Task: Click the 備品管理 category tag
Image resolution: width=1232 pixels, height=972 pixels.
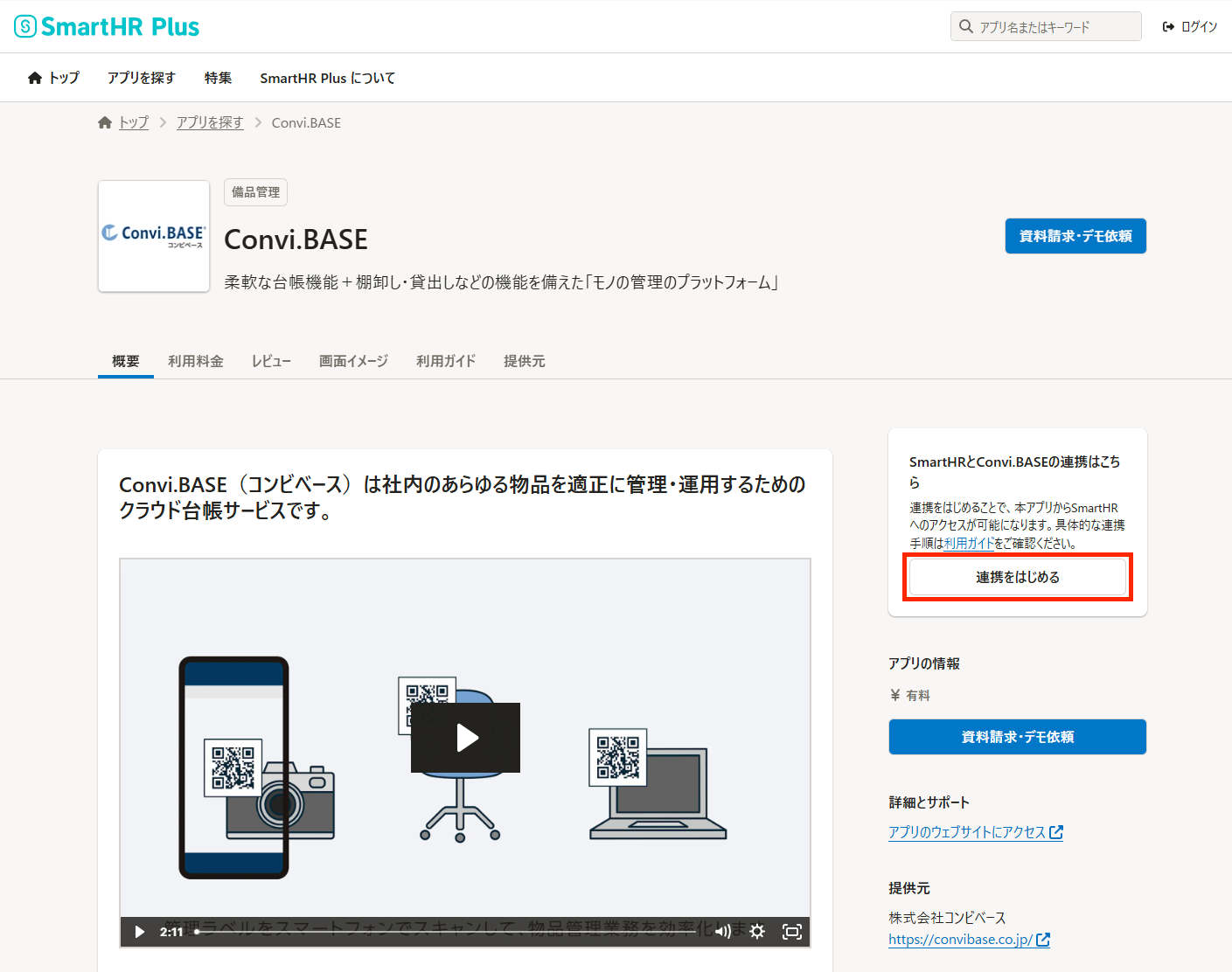Action: tap(256, 192)
